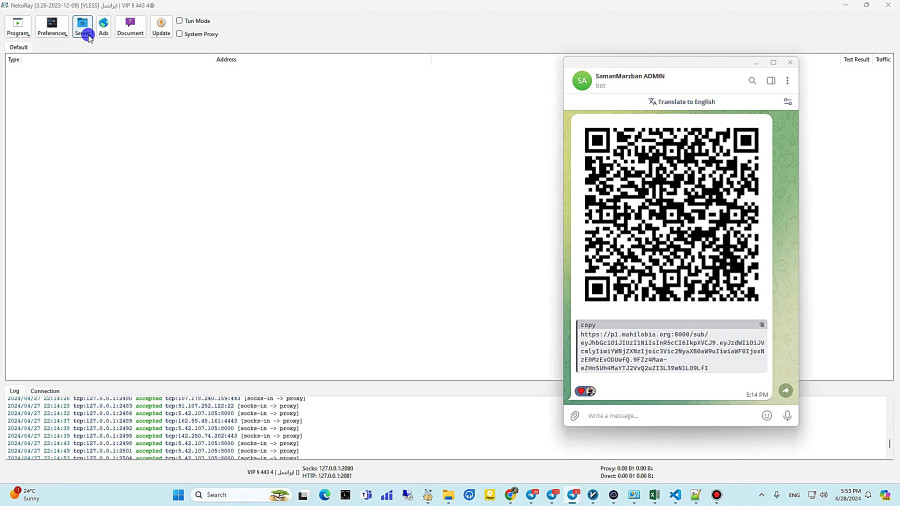
Task: Click the Ads globe icon in NekoRay
Action: [103, 26]
